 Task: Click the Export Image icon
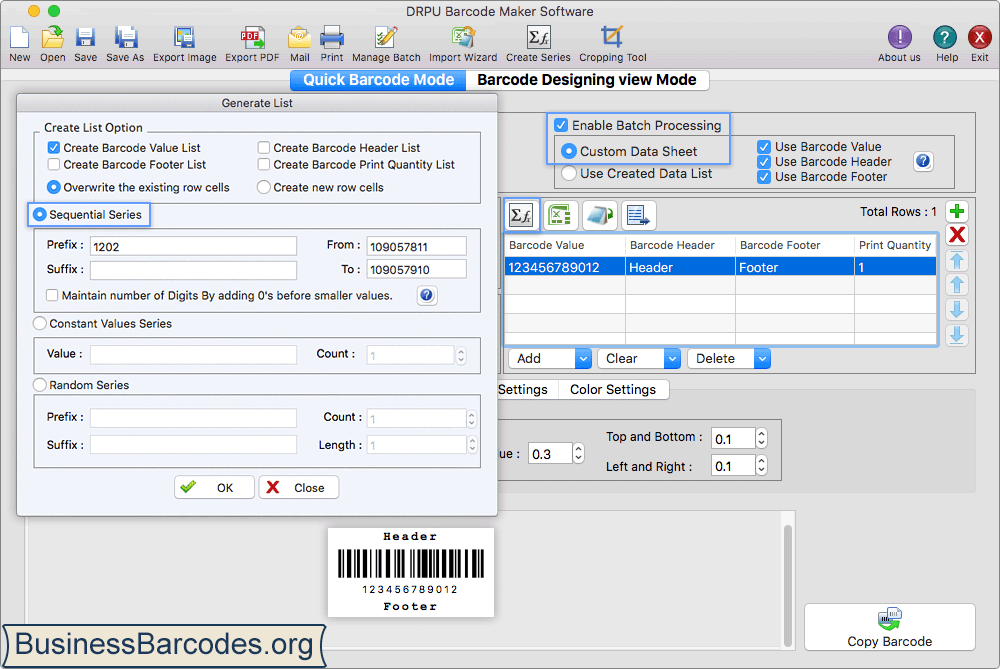(184, 40)
